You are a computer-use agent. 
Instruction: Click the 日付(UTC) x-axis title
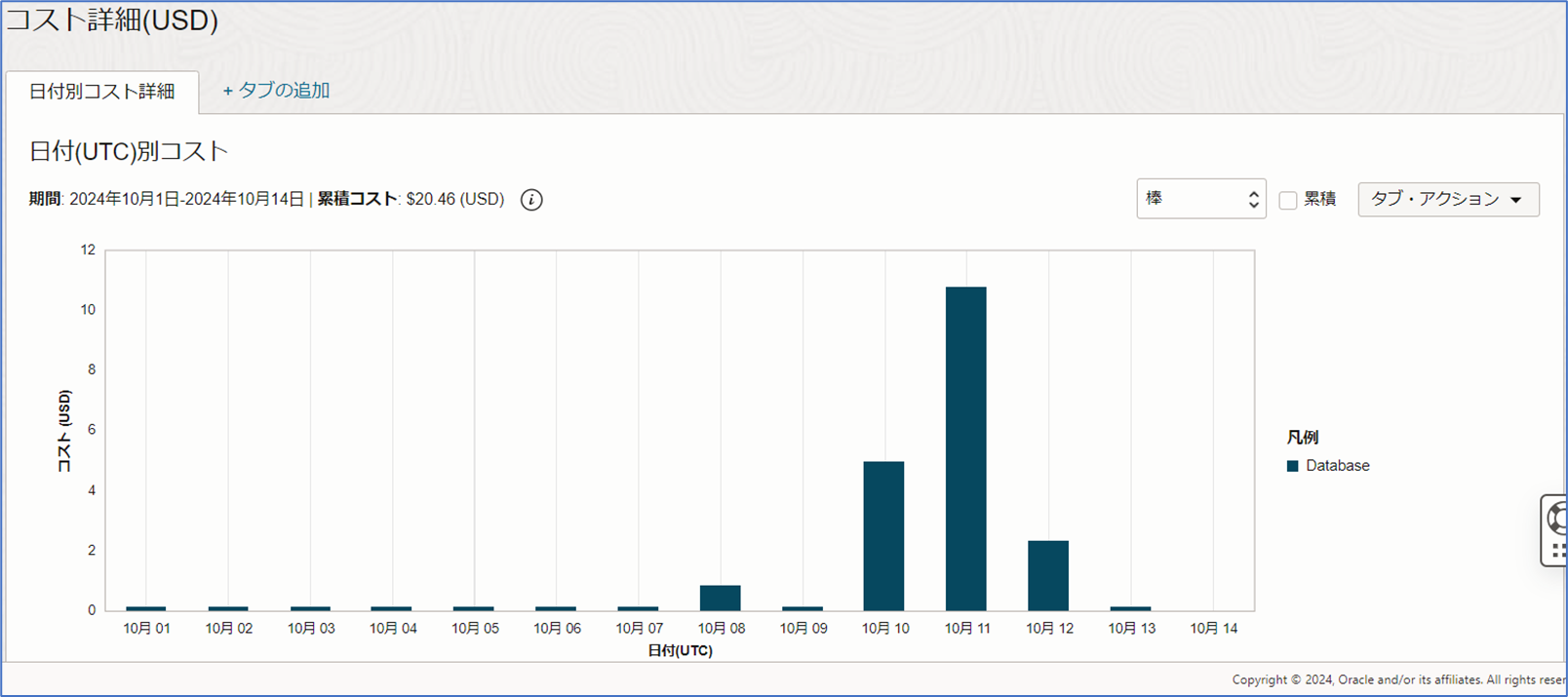[680, 650]
